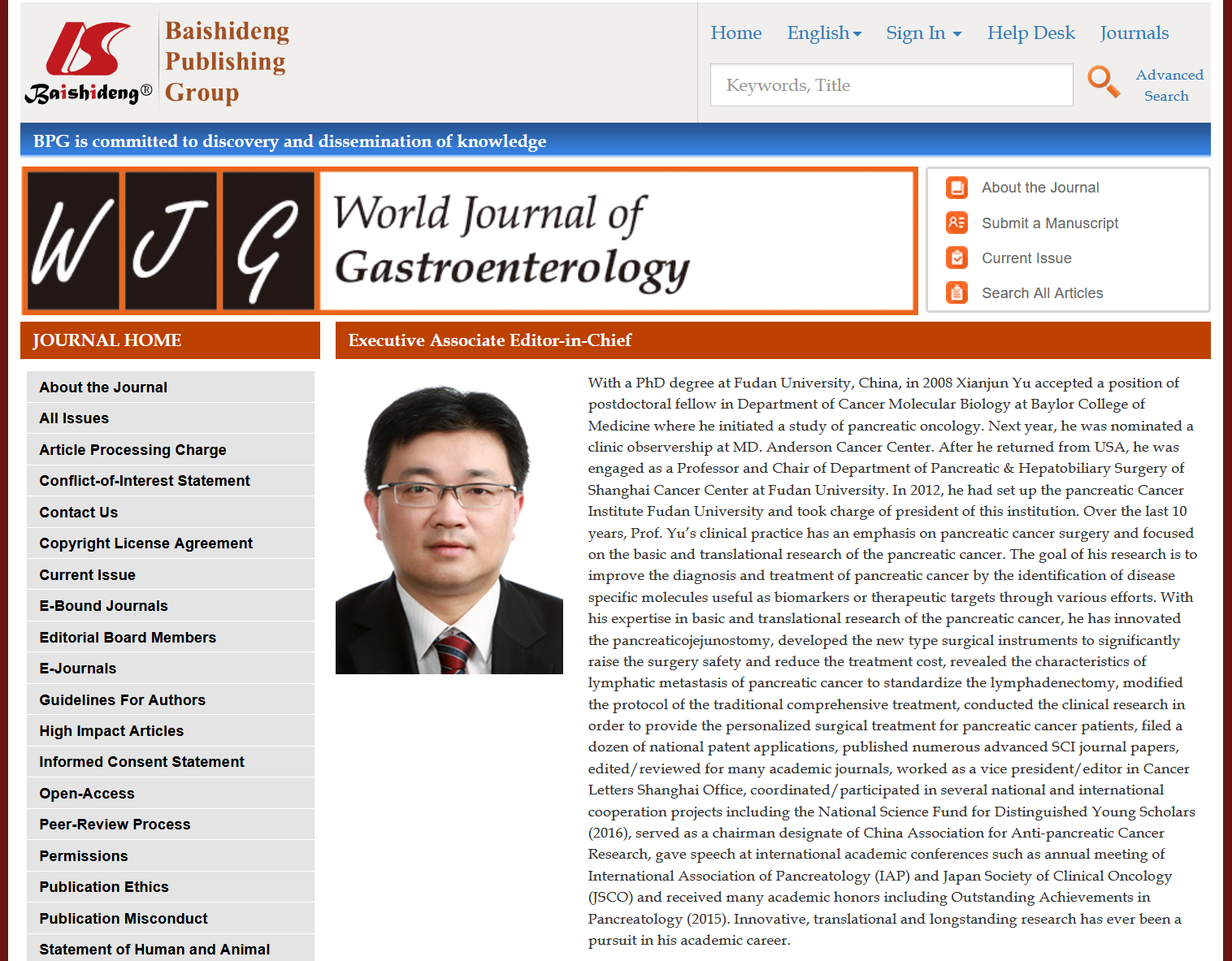
Task: Open Contact Us in sidebar
Action: point(171,513)
